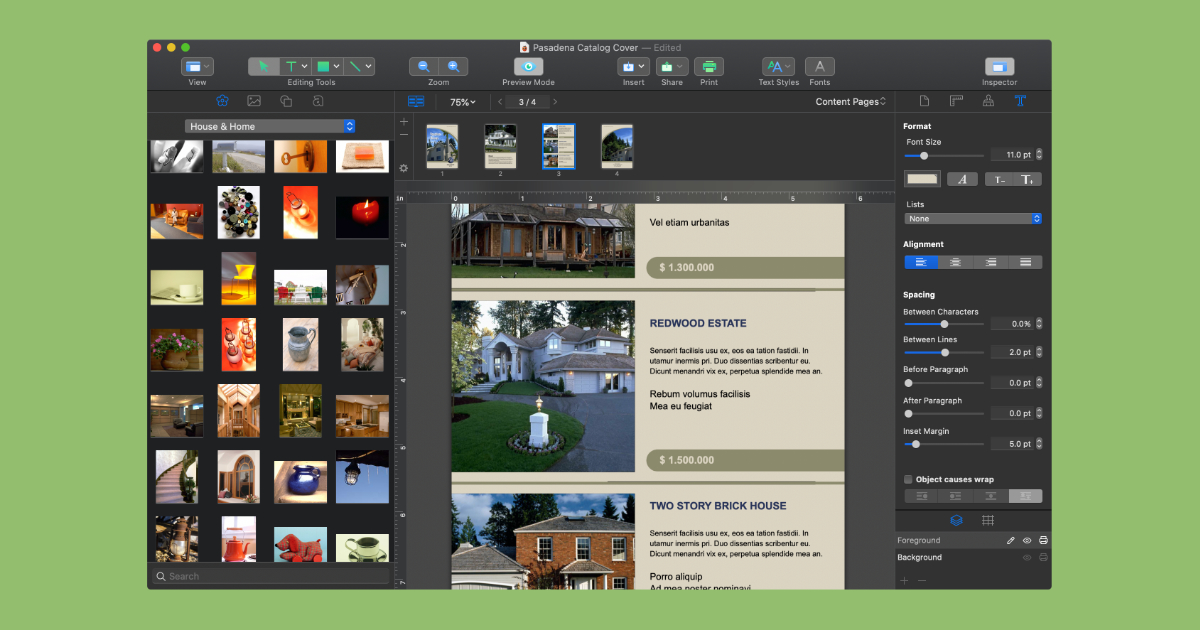This screenshot has width=1200, height=630.
Task: Open the clip art images icon in sidebar
Action: click(x=254, y=100)
